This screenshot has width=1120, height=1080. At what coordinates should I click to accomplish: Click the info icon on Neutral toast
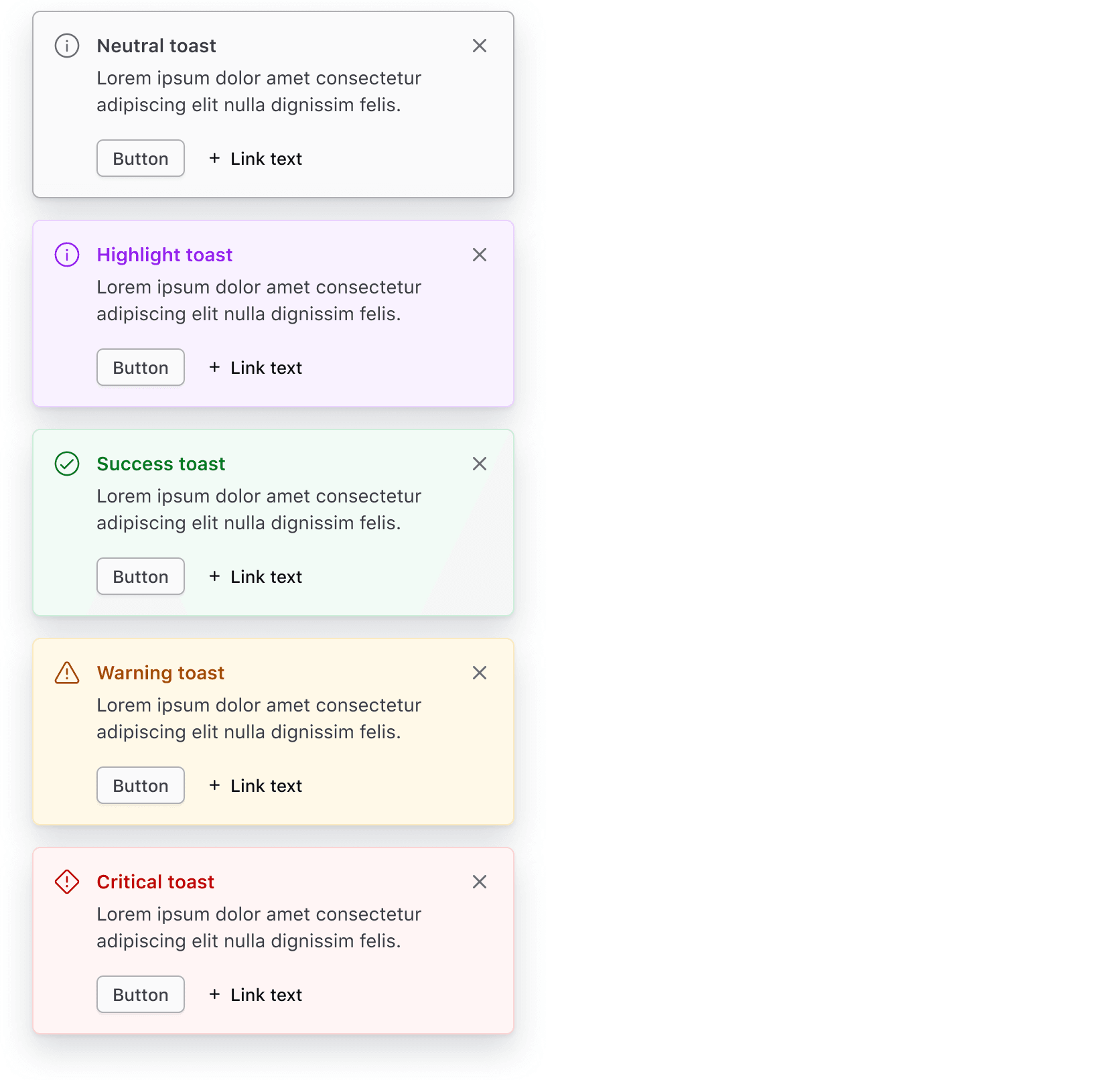(x=66, y=46)
